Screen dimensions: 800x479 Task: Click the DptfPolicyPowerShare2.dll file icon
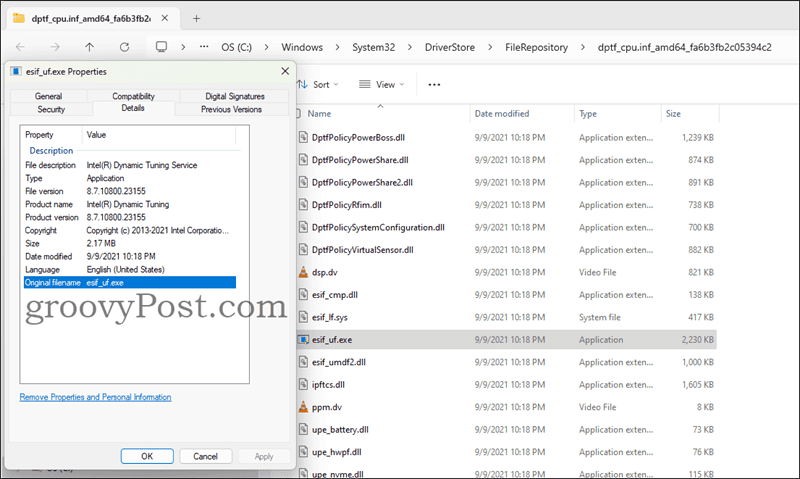[x=303, y=182]
